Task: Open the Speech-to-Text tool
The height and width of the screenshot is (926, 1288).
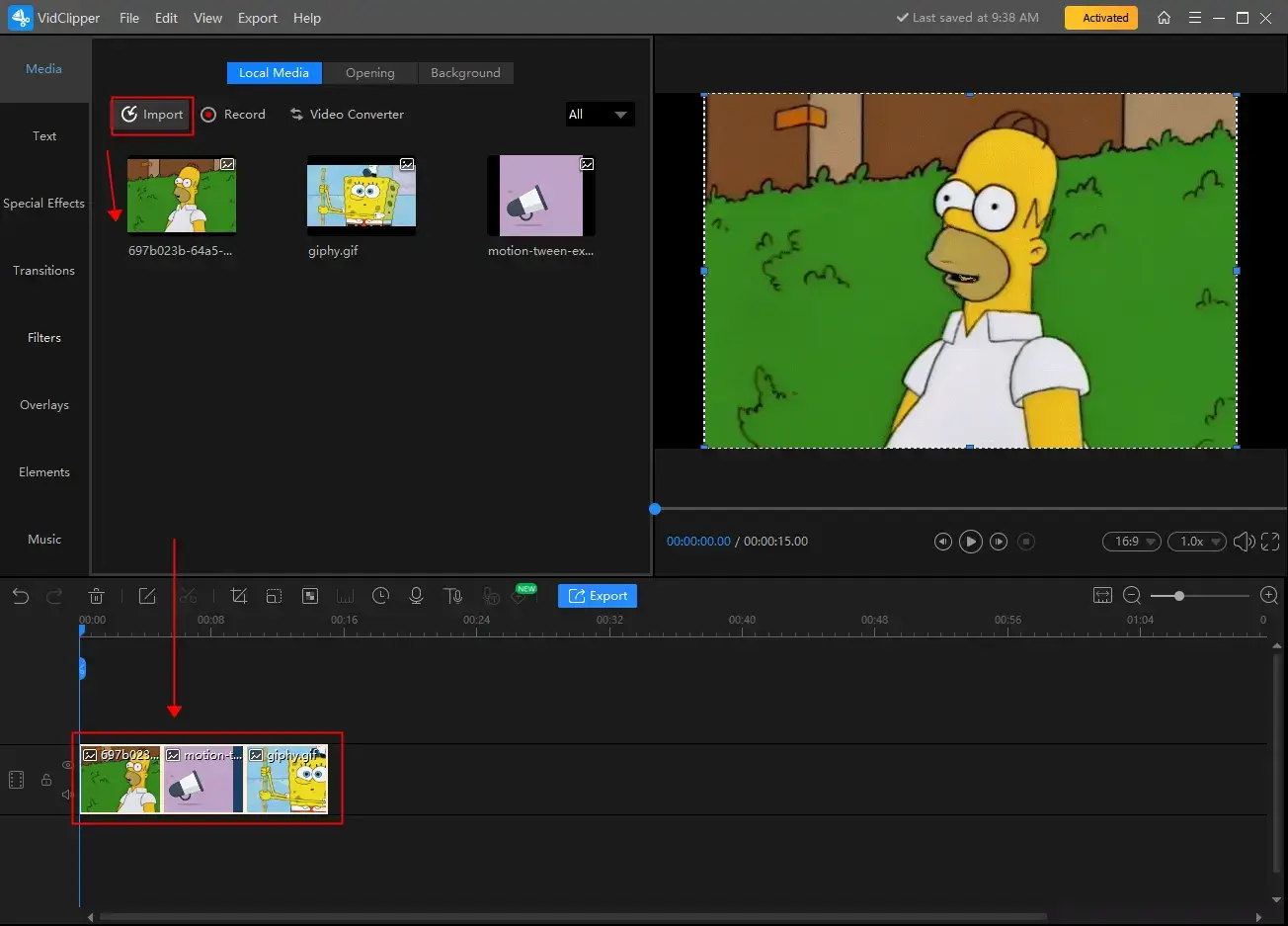Action: pos(491,596)
